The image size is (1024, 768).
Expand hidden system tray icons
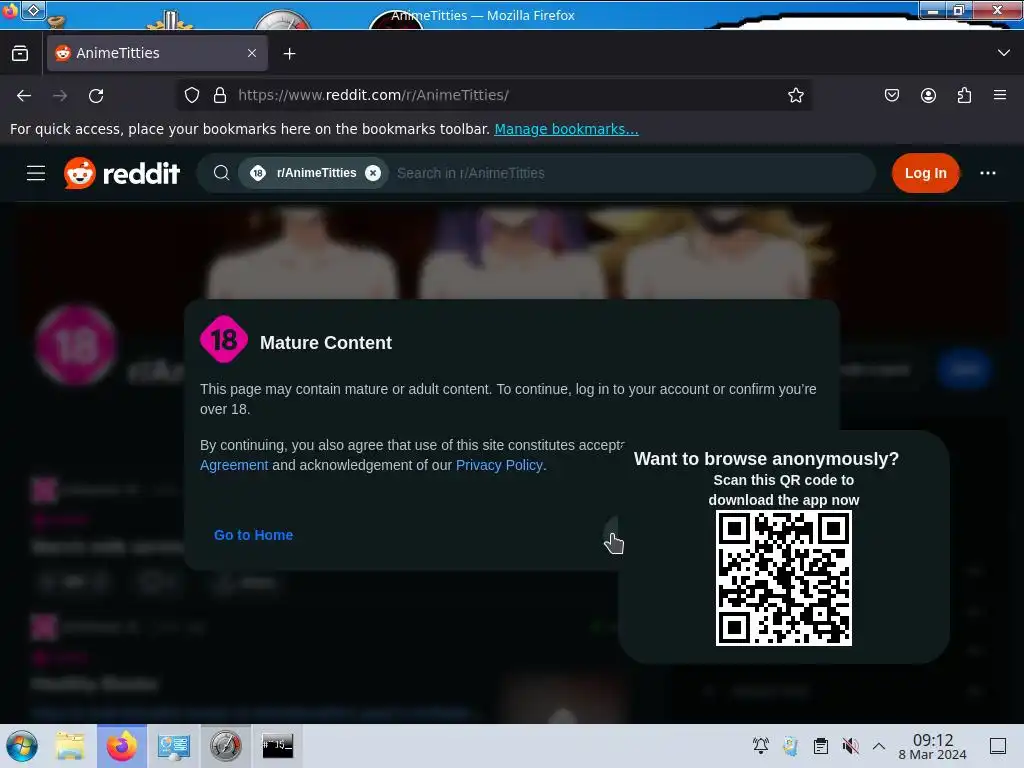[879, 746]
